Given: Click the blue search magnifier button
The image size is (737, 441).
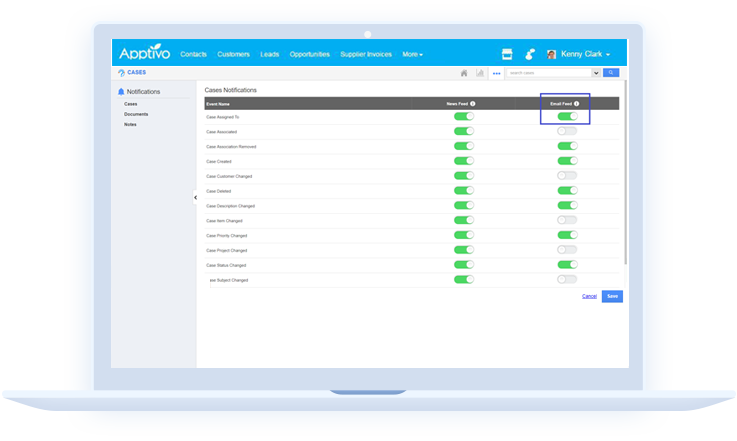Looking at the screenshot, I should click(x=611, y=73).
